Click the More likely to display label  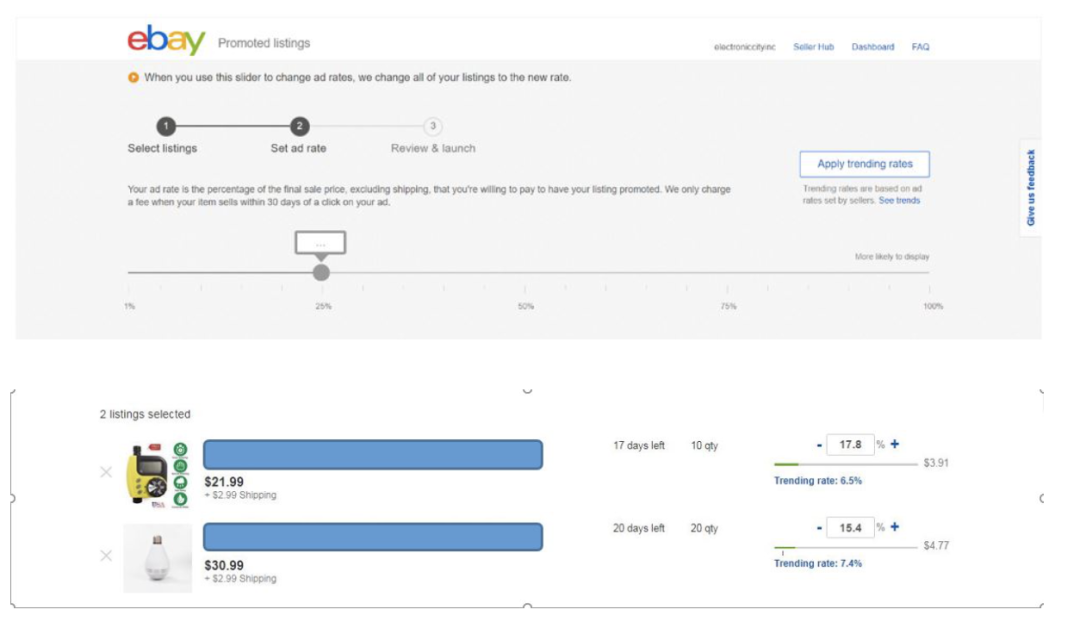point(892,257)
